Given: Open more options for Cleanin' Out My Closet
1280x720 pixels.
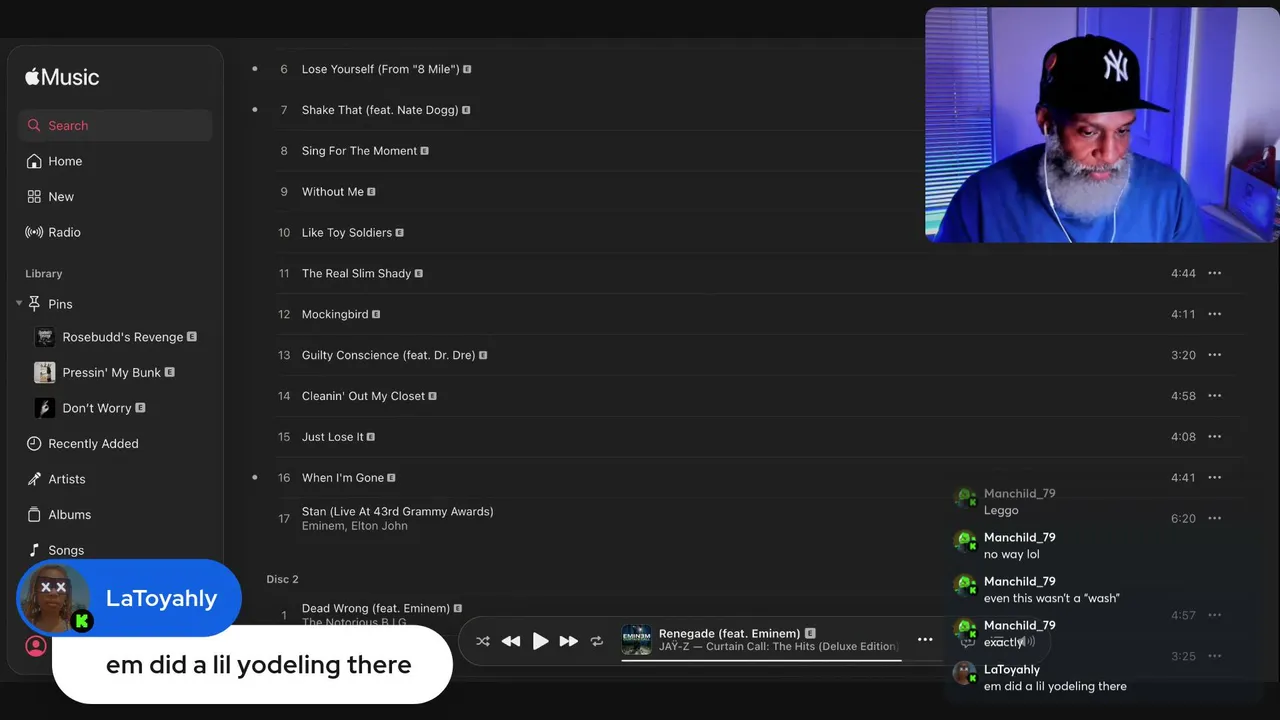Looking at the screenshot, I should [x=1215, y=396].
